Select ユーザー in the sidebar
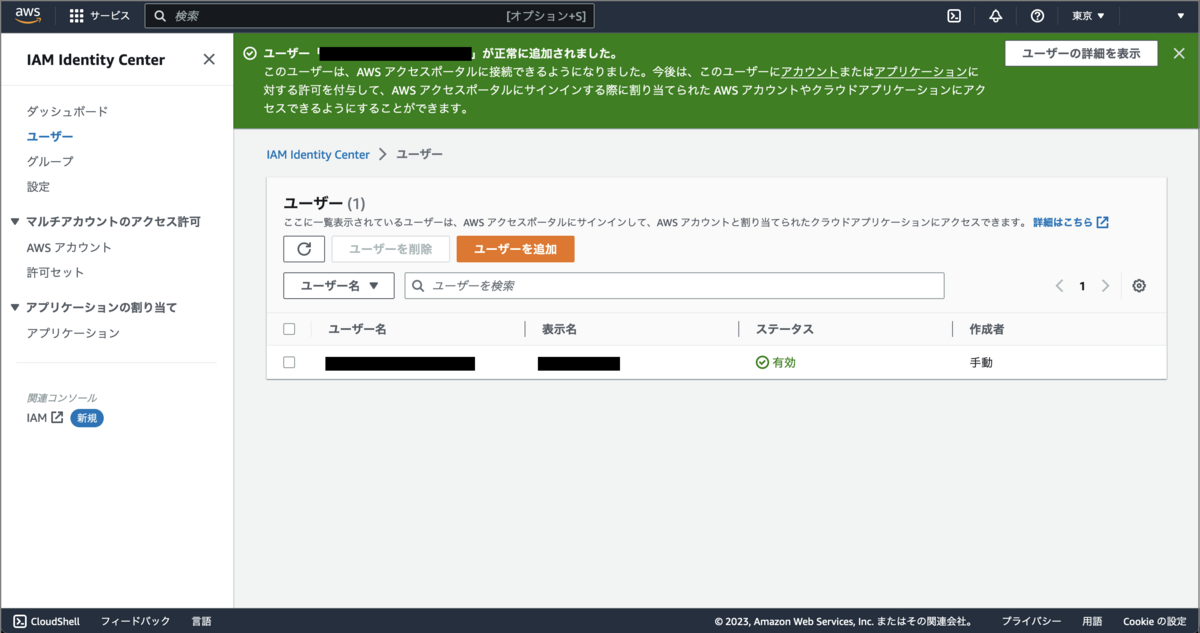The width and height of the screenshot is (1200, 633). pos(50,136)
